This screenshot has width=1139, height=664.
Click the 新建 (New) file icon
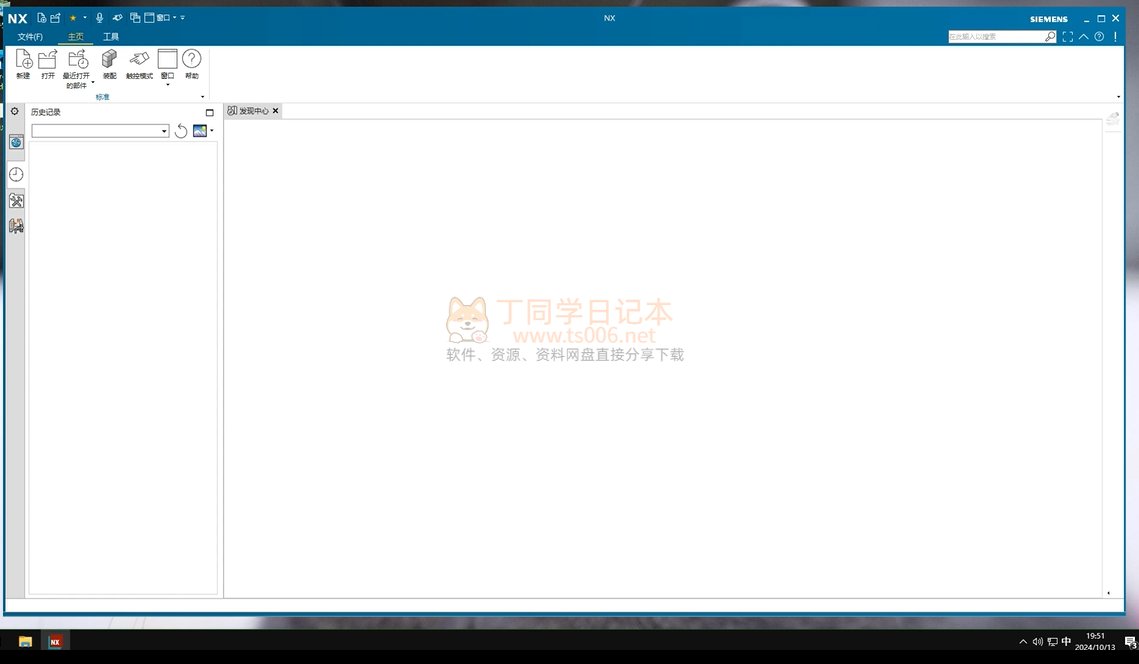(x=23, y=61)
